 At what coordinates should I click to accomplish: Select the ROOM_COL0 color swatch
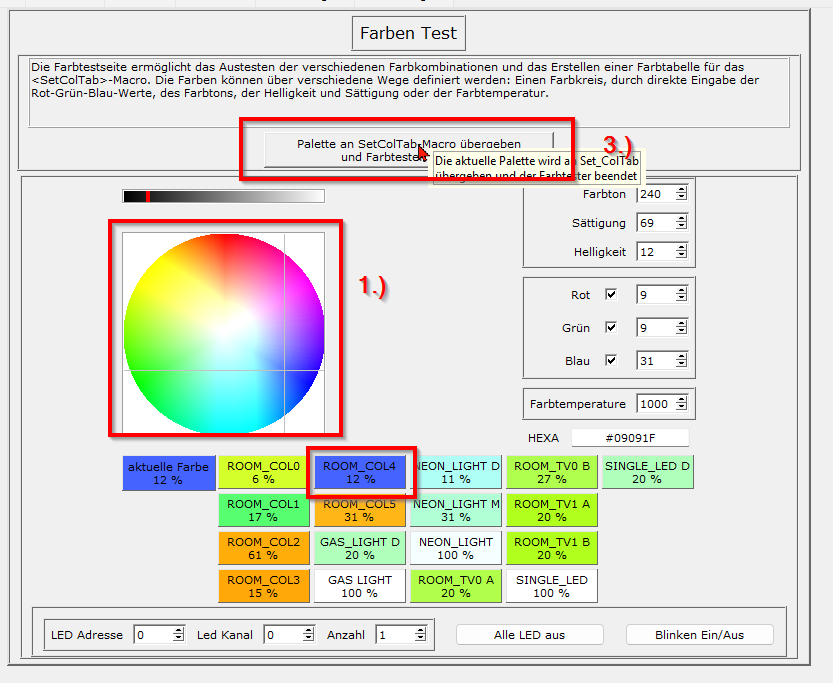pos(263,472)
